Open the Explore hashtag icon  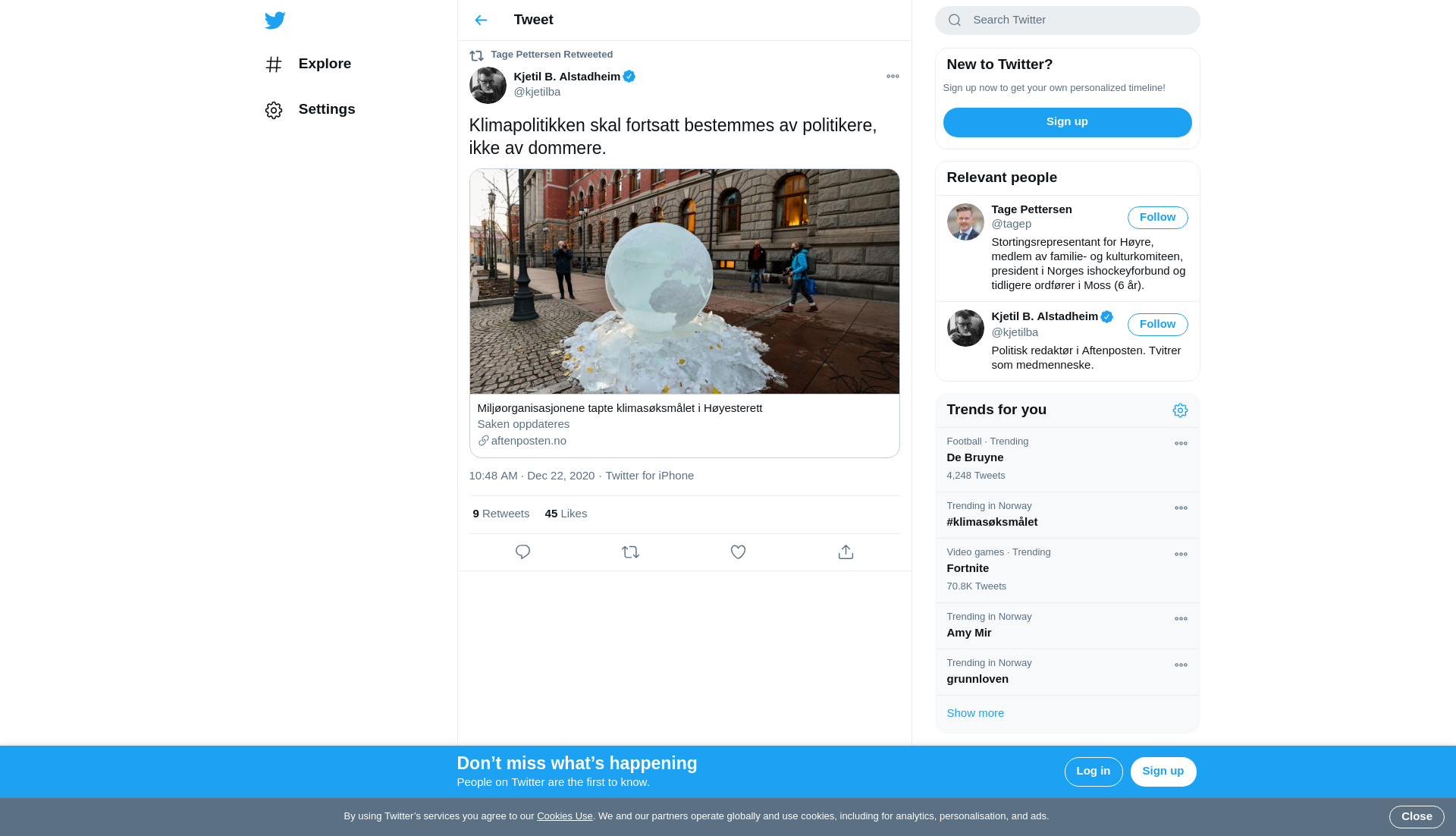click(274, 64)
